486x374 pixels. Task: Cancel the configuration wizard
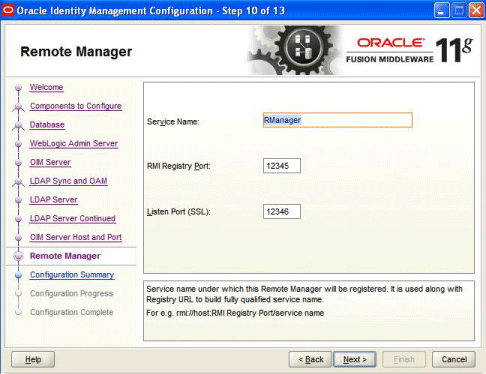(454, 359)
